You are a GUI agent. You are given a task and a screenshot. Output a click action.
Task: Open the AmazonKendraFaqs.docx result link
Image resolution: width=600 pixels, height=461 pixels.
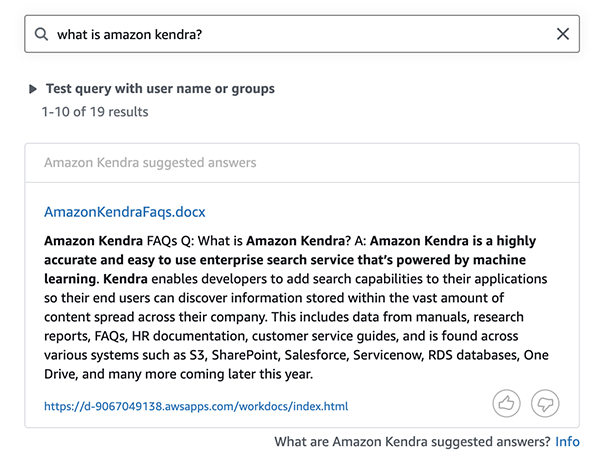click(x=124, y=212)
